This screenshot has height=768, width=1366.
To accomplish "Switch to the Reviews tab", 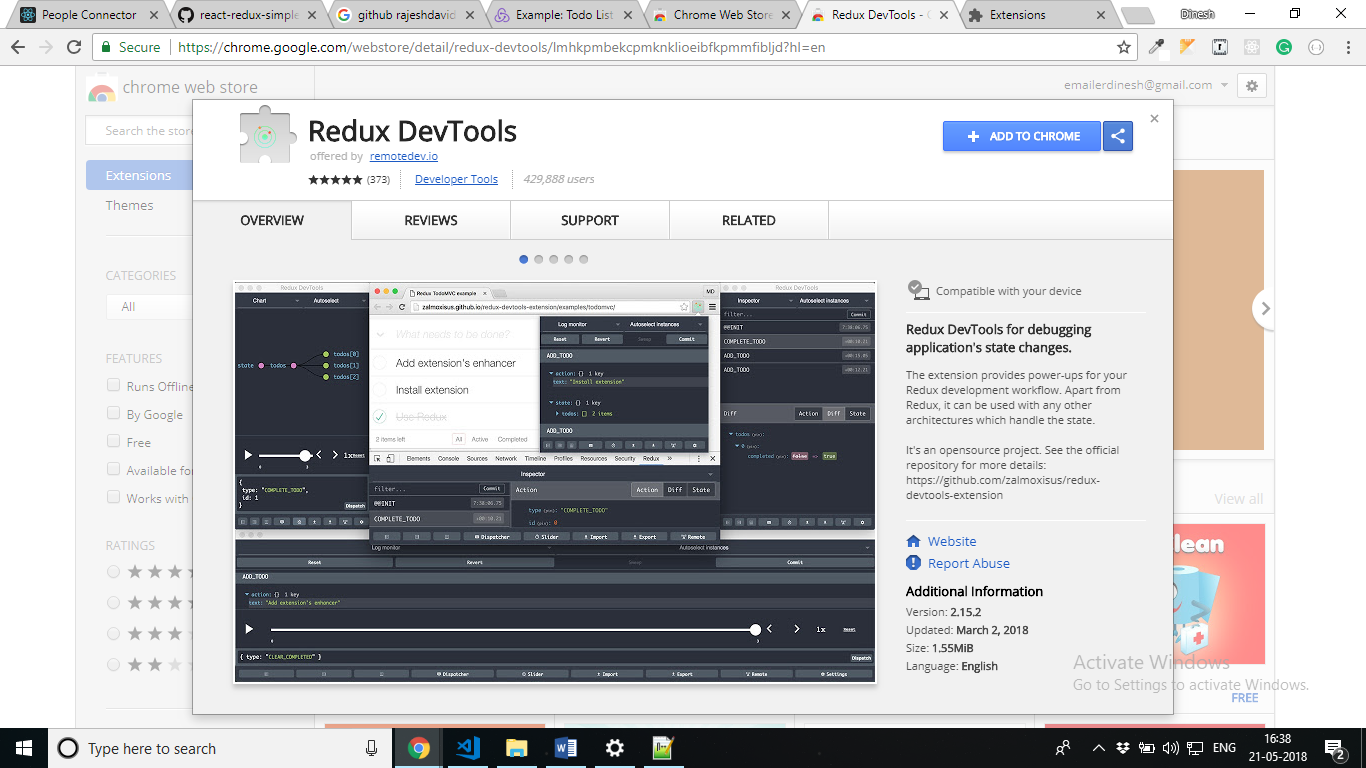I will tap(430, 220).
